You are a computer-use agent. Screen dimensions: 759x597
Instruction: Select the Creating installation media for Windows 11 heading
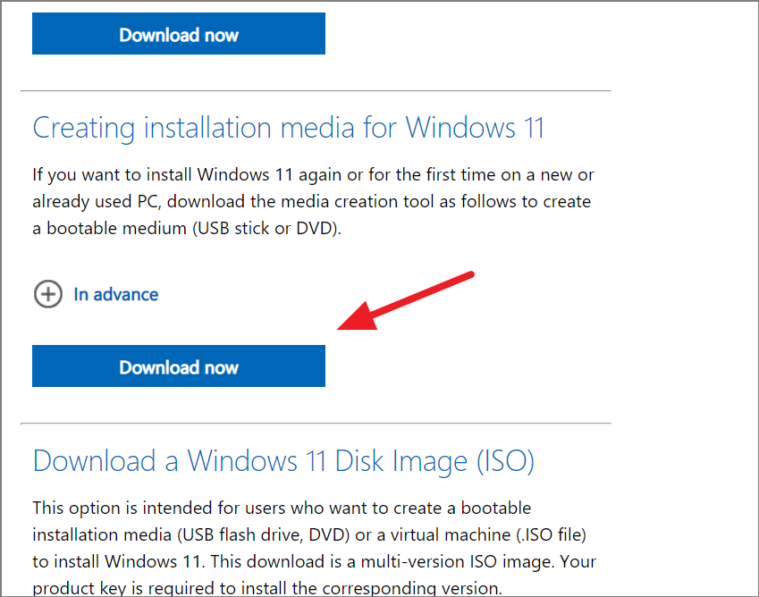288,128
